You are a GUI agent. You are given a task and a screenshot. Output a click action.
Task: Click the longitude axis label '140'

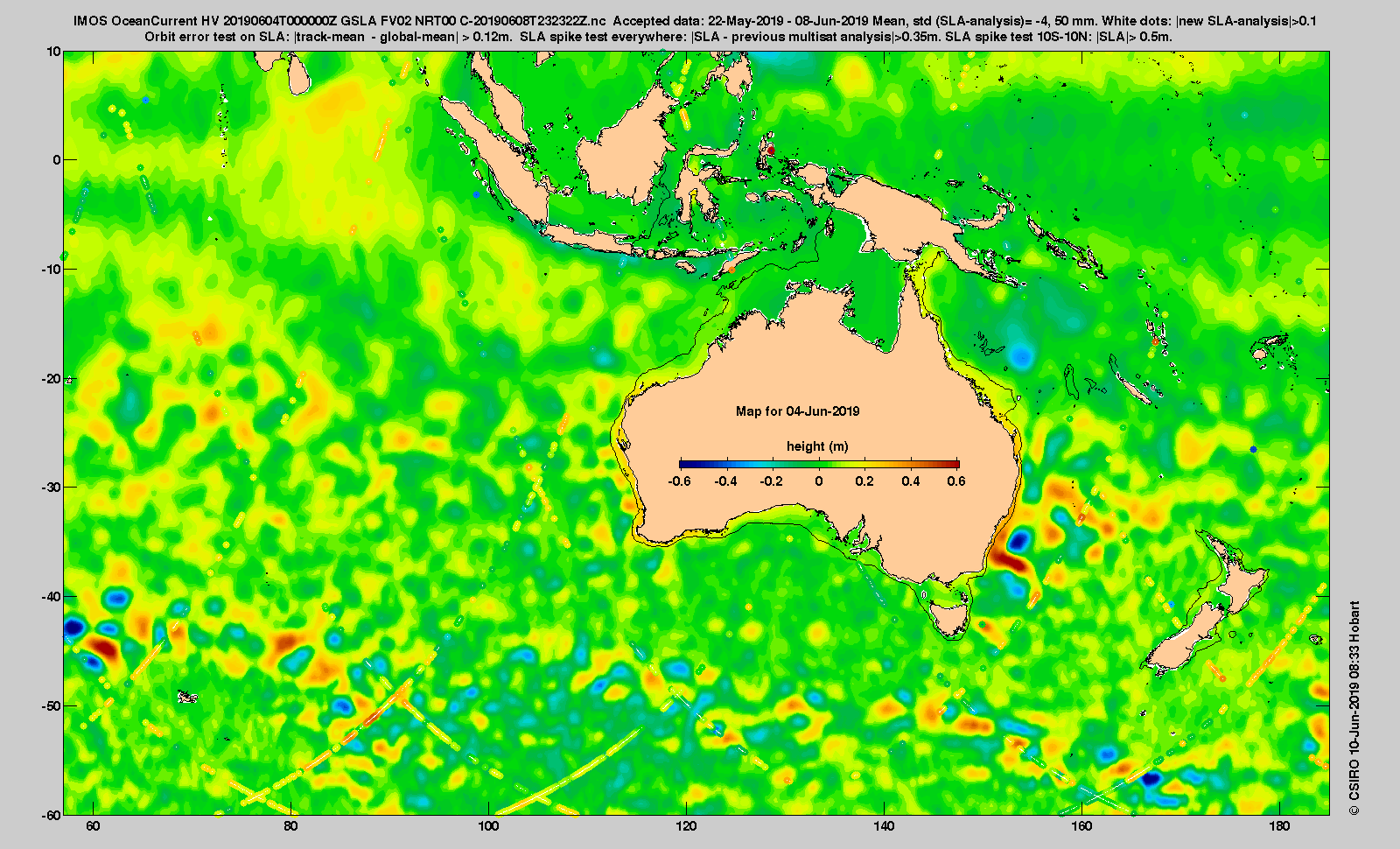[884, 826]
